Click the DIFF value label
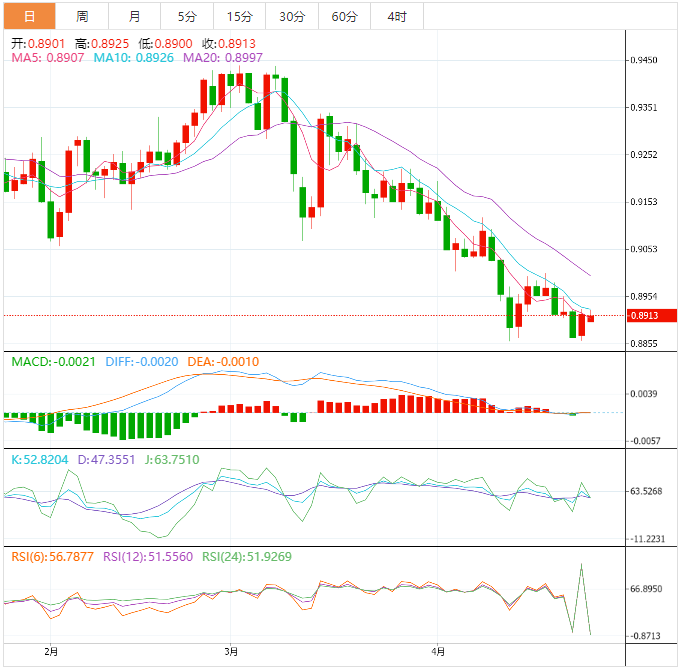Screen dimensions: 682x669 [142, 361]
